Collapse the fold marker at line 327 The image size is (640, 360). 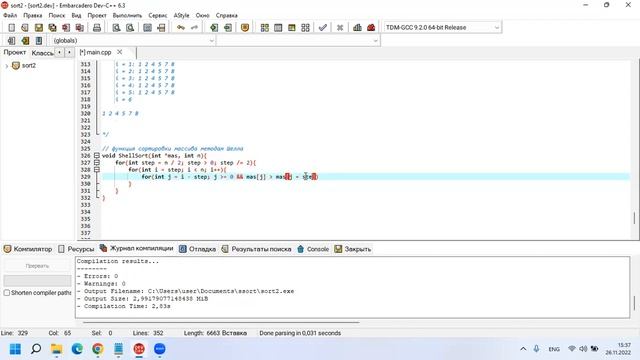pos(97,162)
